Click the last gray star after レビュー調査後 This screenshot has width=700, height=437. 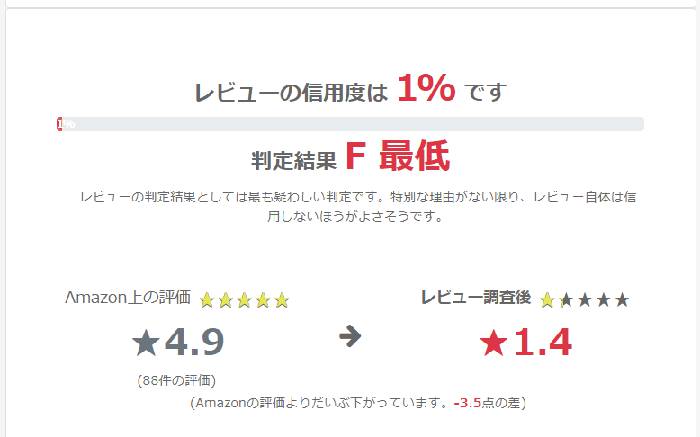pos(622,300)
